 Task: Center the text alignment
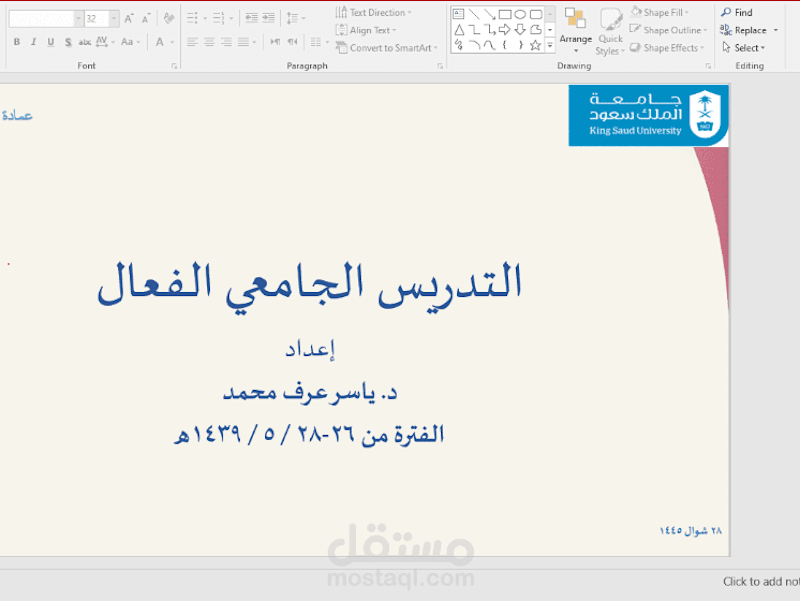pyautogui.click(x=209, y=42)
